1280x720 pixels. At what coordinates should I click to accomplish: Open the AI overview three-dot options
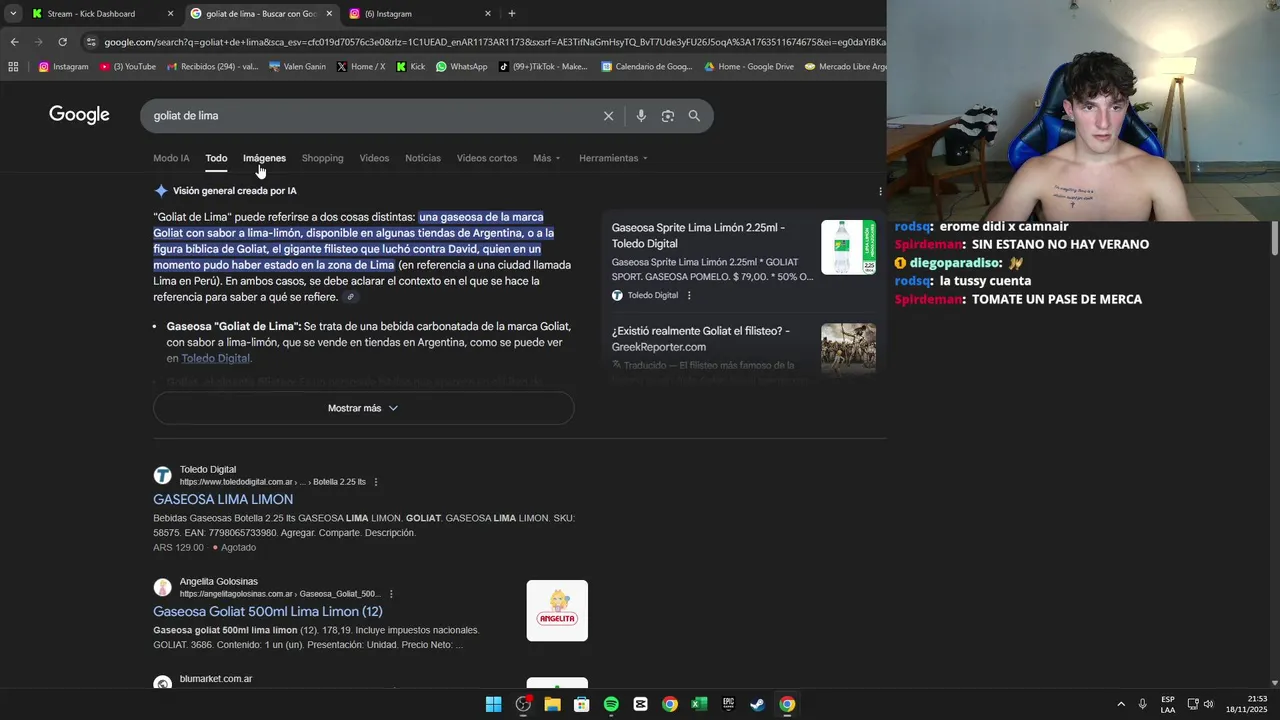pos(880,191)
